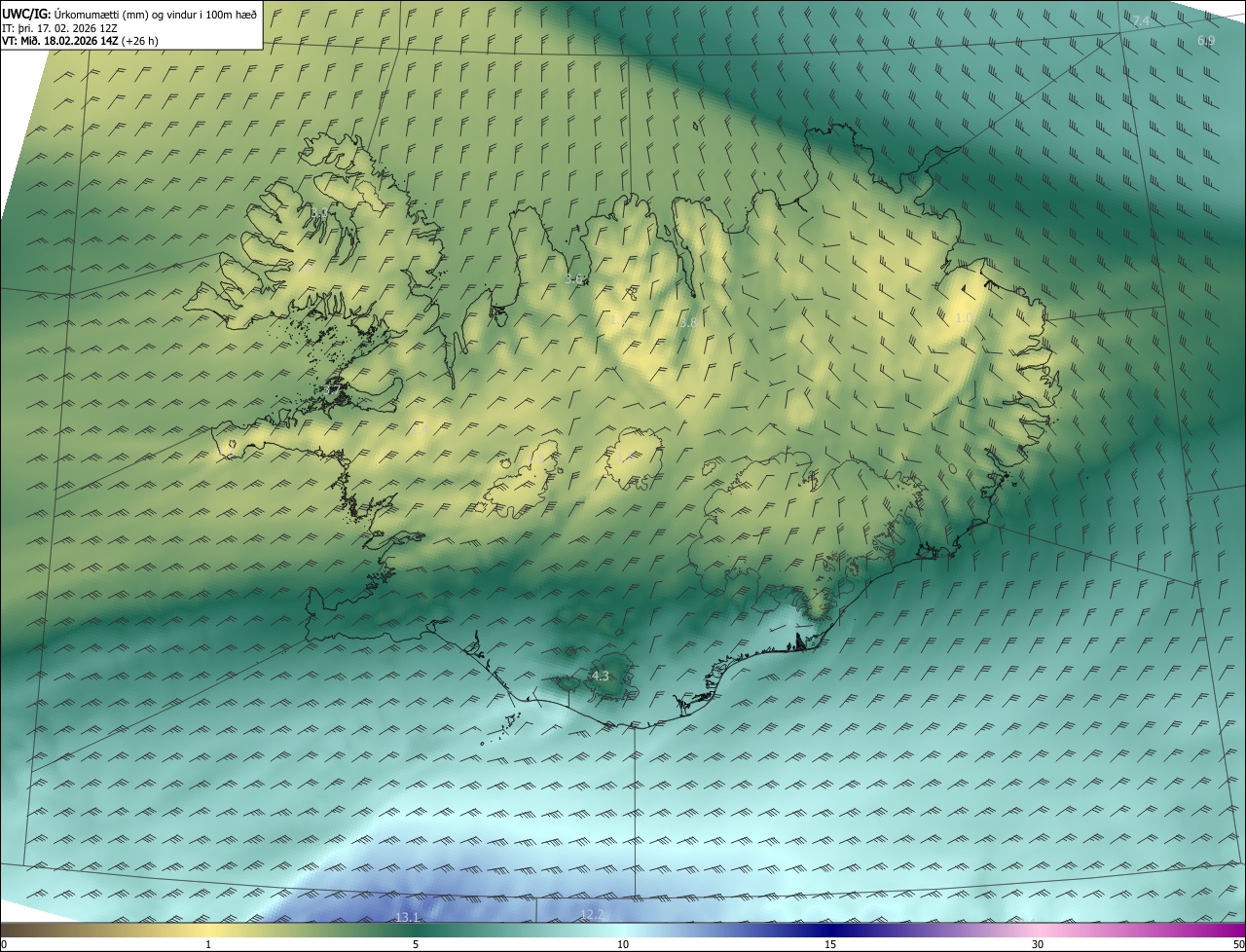Viewport: 1246px width, 952px height.
Task: Click the 'VT: Mið. 18.02.2026 14Z (+26 h)' line
Action: click(x=81, y=41)
